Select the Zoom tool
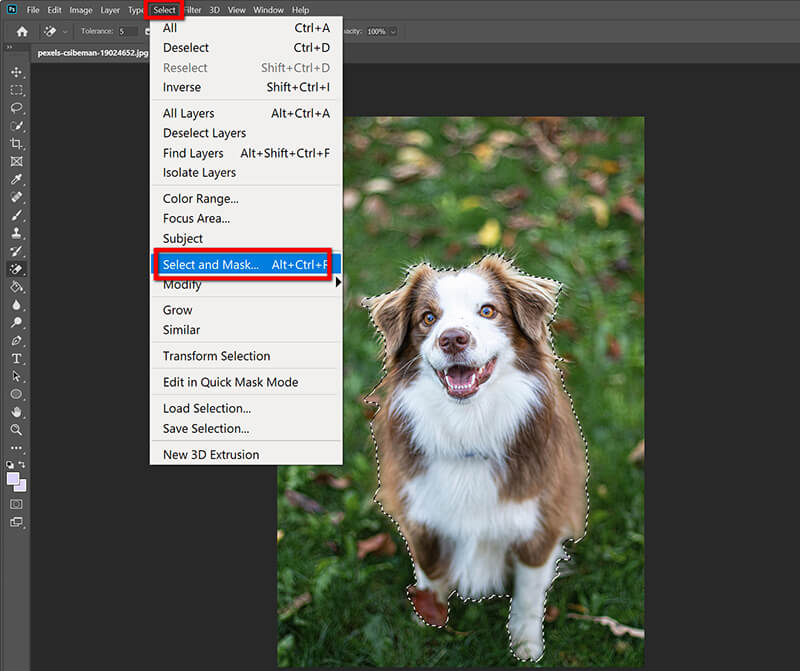Screen dimensions: 800x671 tap(16, 430)
